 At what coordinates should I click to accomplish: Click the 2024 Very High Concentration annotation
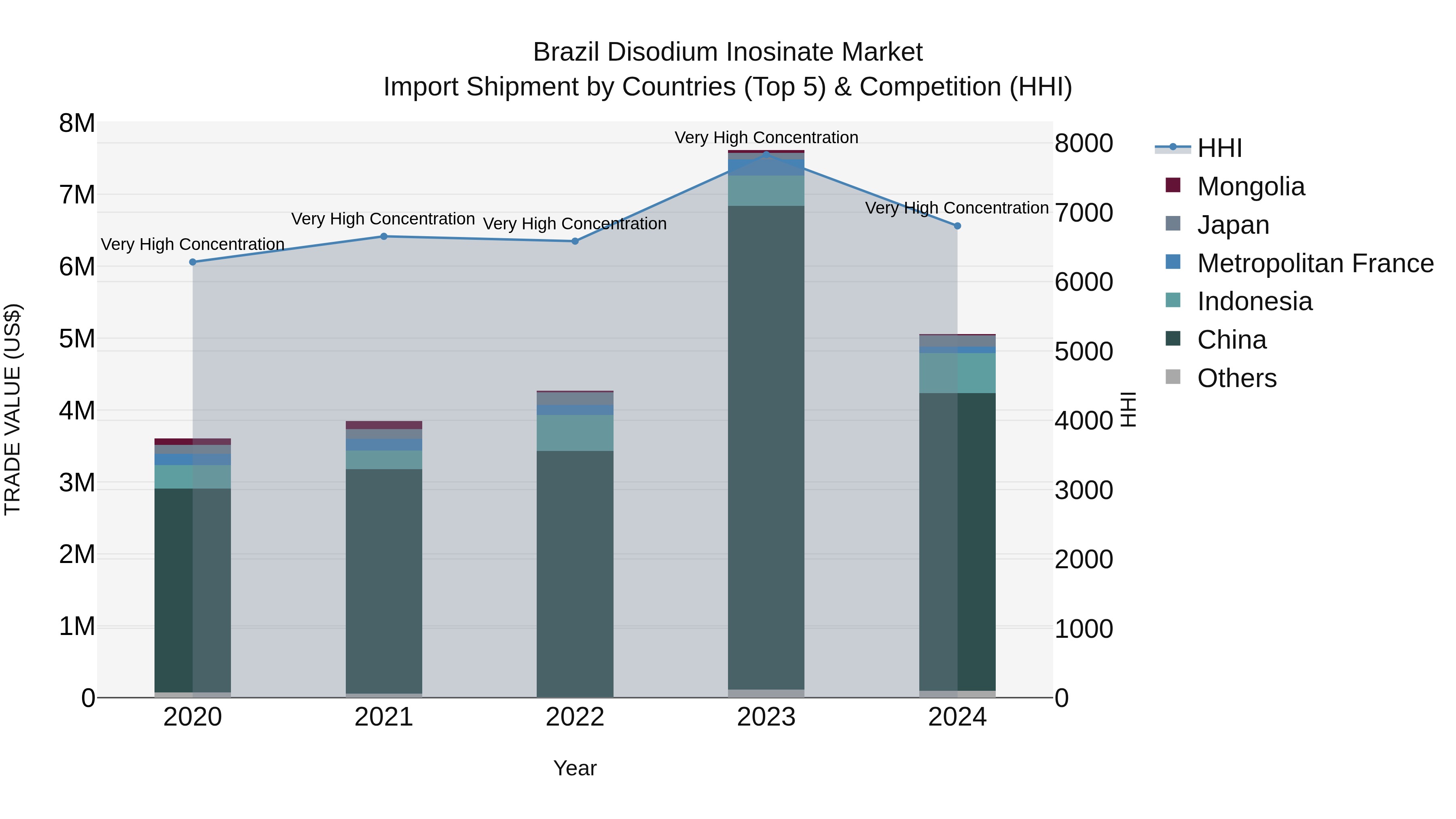click(957, 209)
